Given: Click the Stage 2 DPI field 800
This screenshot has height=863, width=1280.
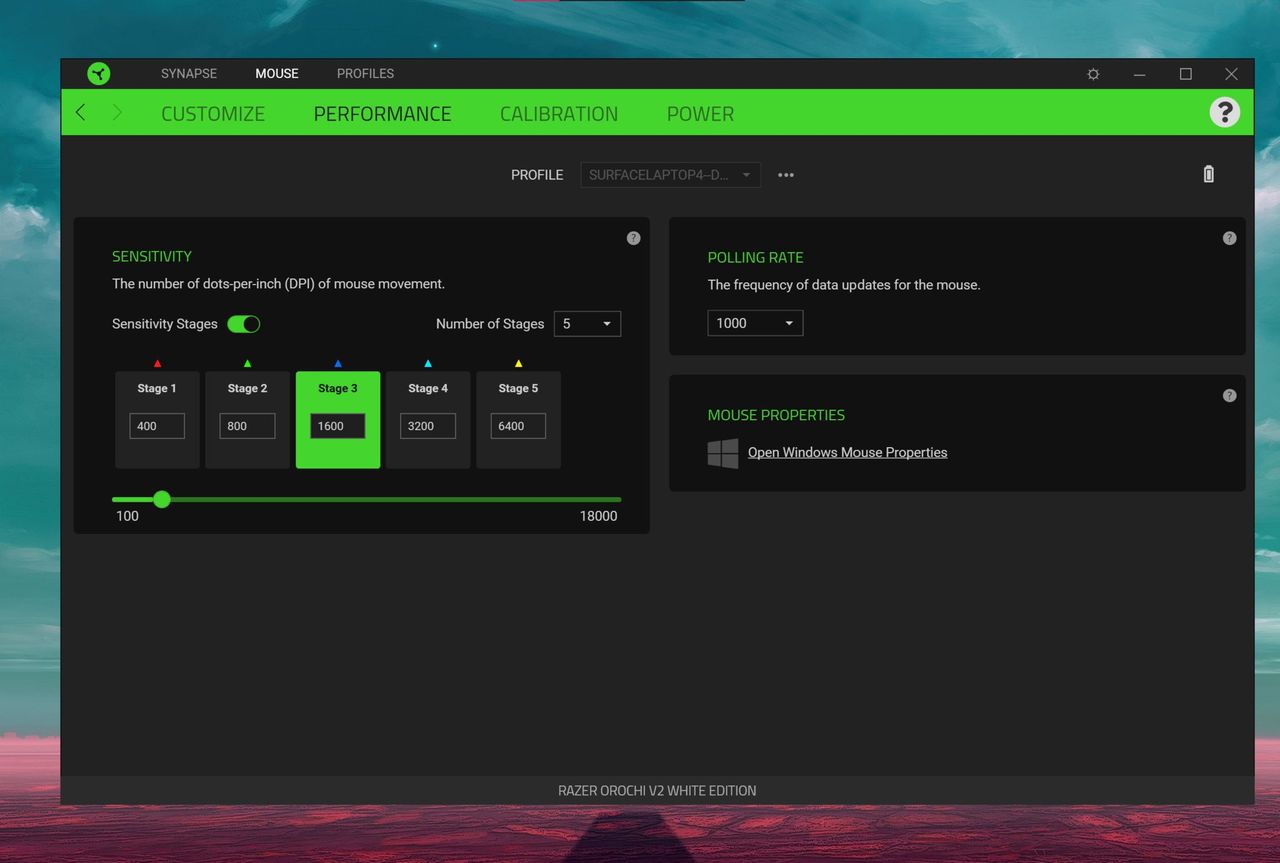Looking at the screenshot, I should 247,426.
